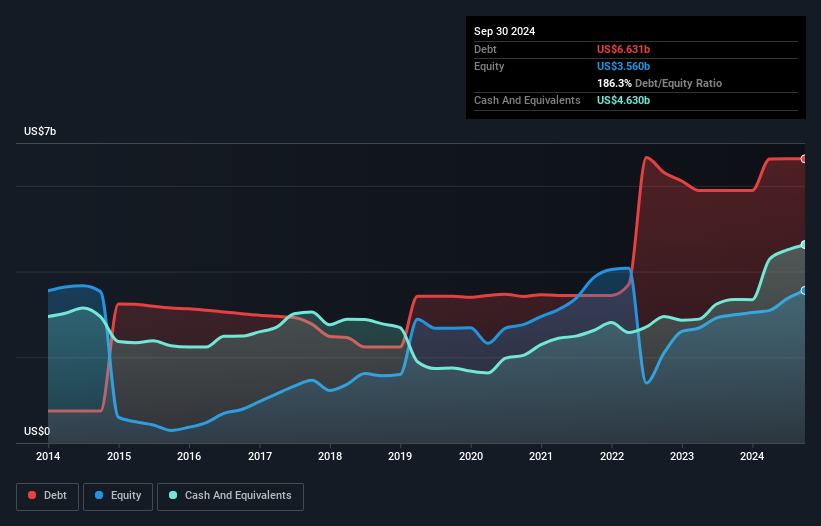The image size is (821, 526).
Task: Click the 2016 x-axis label
Action: 189,456
